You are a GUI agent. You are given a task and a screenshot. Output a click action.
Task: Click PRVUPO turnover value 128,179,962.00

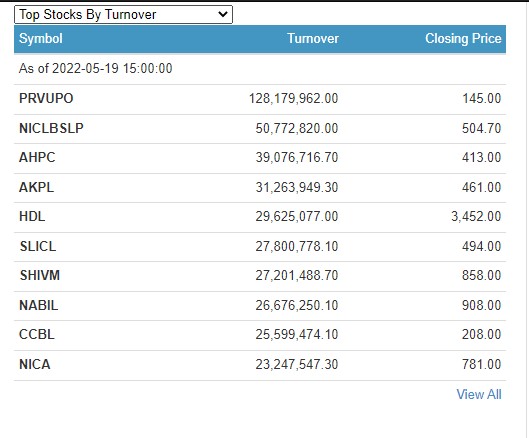click(294, 99)
